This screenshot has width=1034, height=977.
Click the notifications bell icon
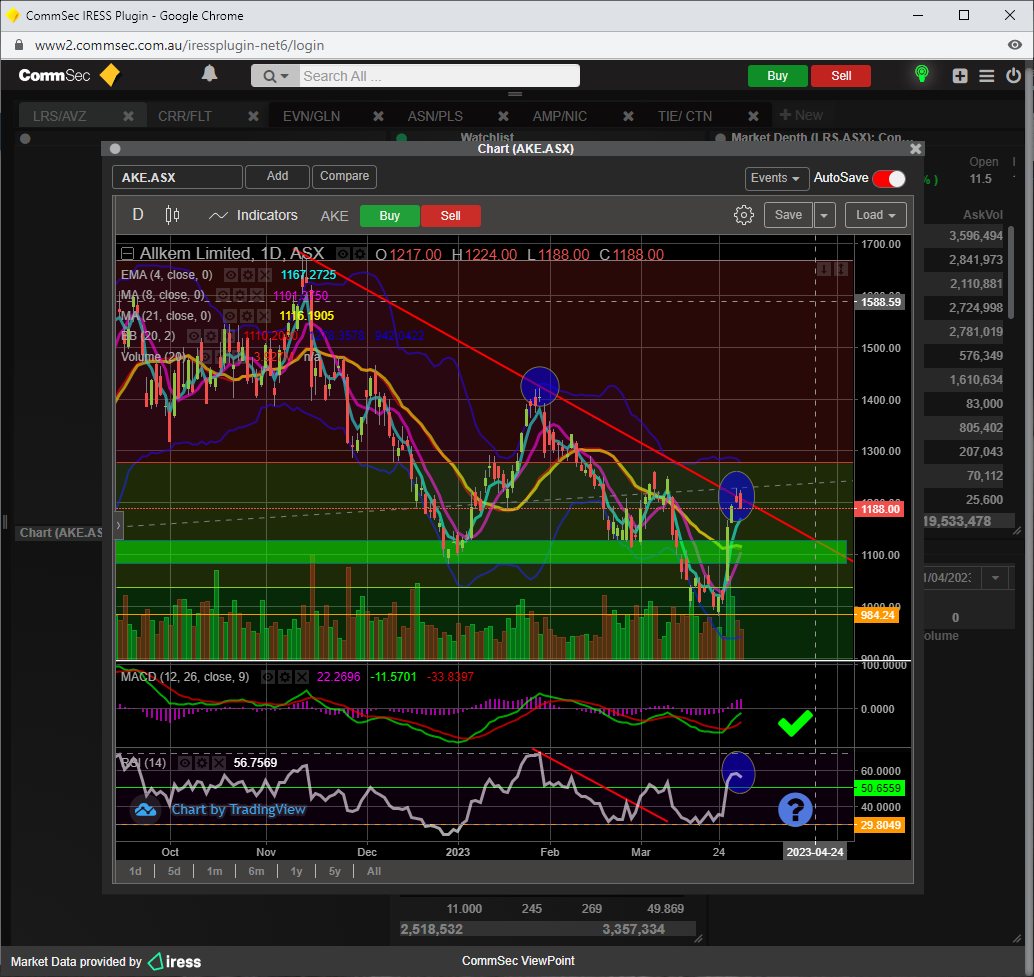click(210, 75)
